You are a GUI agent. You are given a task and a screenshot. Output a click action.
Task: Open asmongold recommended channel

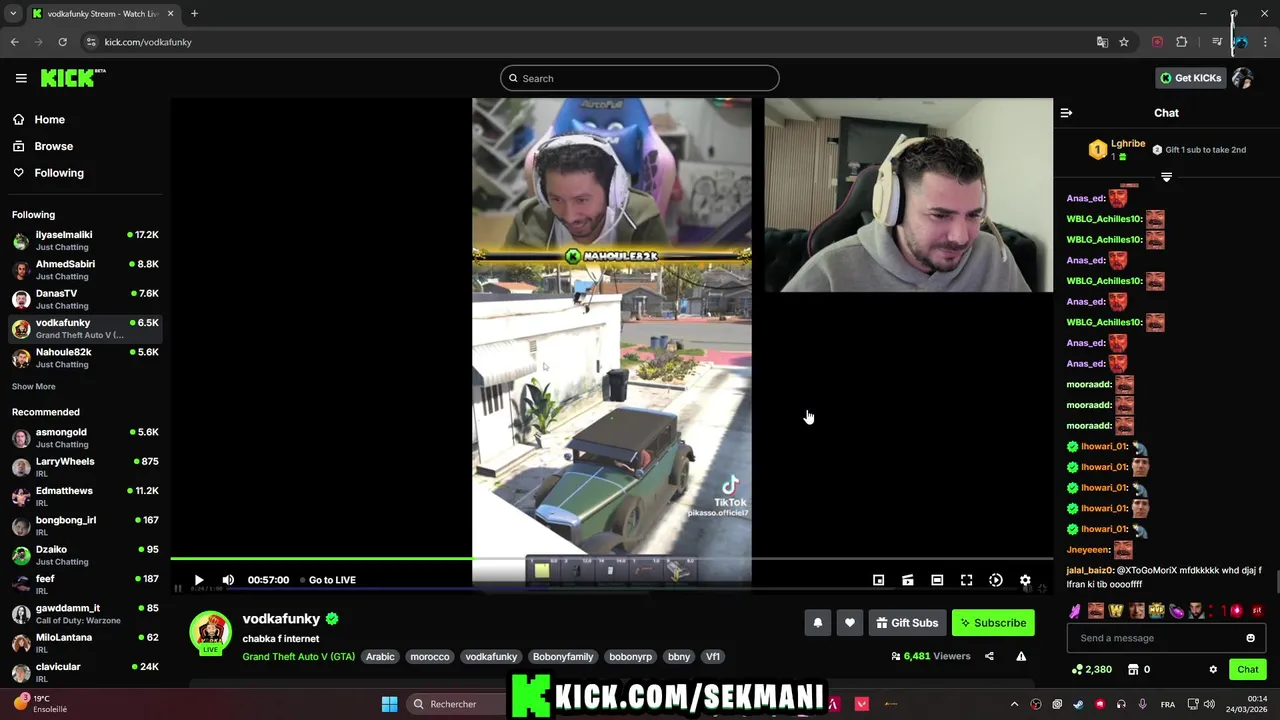[x=85, y=438]
